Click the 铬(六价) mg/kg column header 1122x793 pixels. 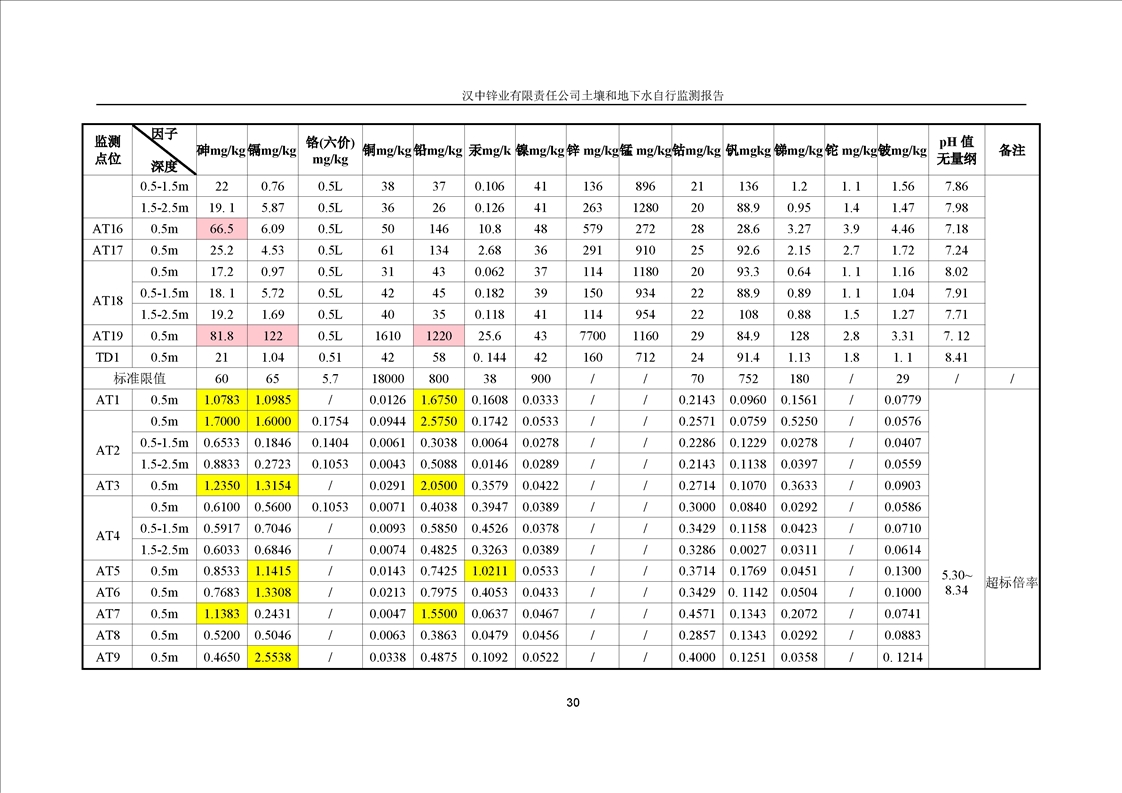point(330,150)
